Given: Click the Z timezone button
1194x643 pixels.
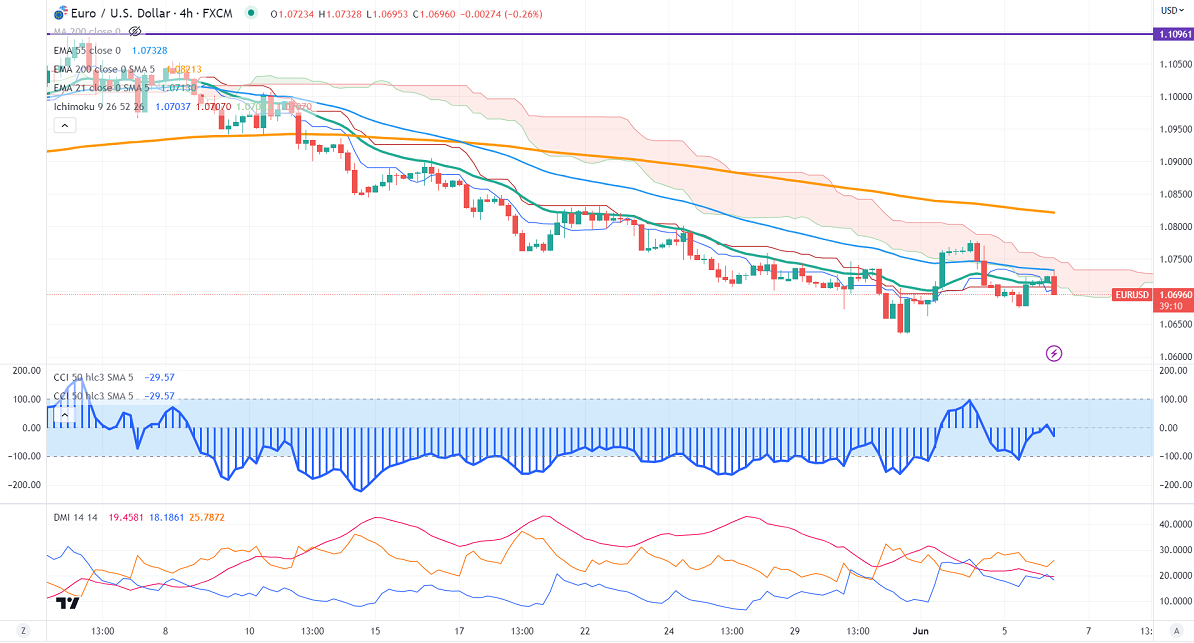Looking at the screenshot, I should coord(24,631).
